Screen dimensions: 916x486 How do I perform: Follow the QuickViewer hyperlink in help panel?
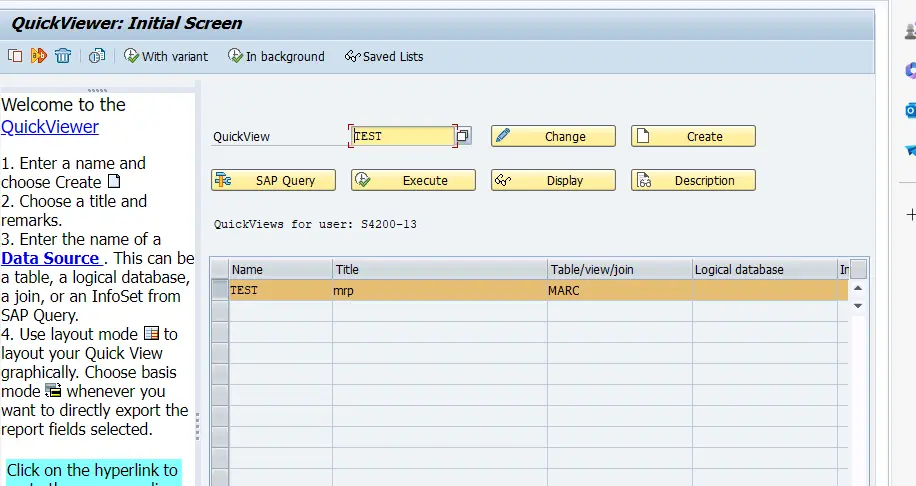(50, 127)
